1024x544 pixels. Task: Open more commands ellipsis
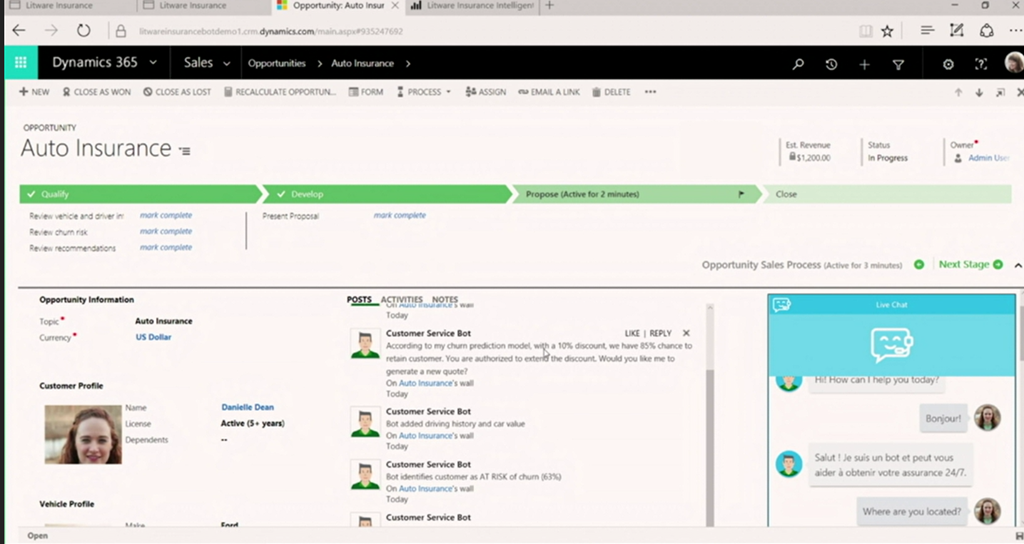650,92
